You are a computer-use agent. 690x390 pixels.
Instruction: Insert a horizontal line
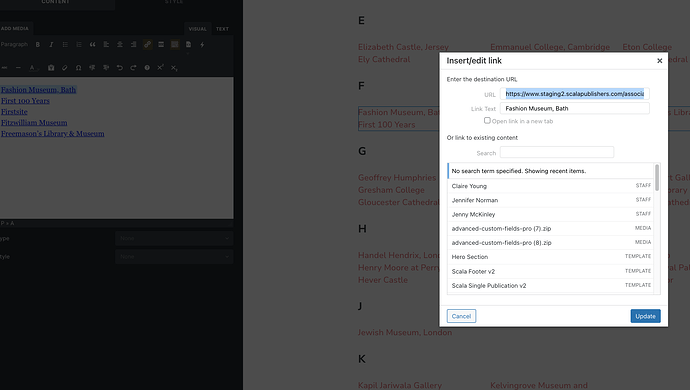click(x=18, y=68)
